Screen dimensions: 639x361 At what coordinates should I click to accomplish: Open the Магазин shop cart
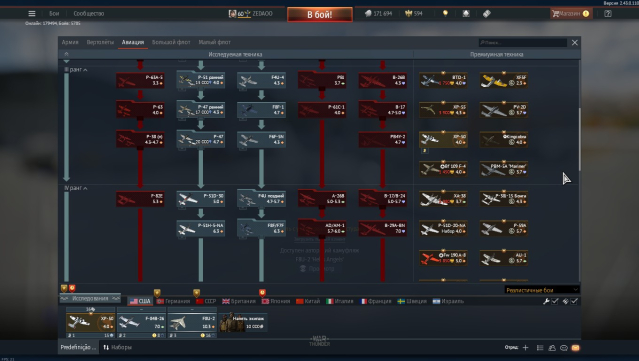[571, 13]
